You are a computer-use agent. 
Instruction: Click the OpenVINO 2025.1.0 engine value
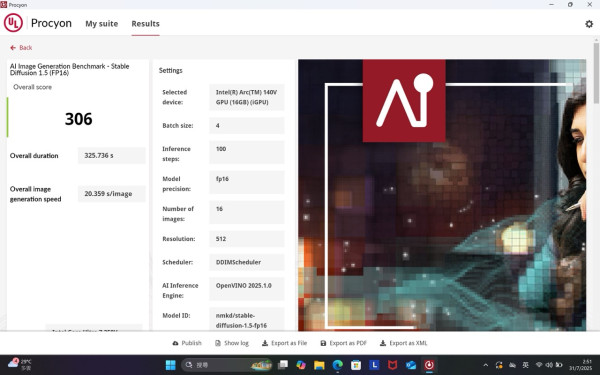pyautogui.click(x=247, y=289)
